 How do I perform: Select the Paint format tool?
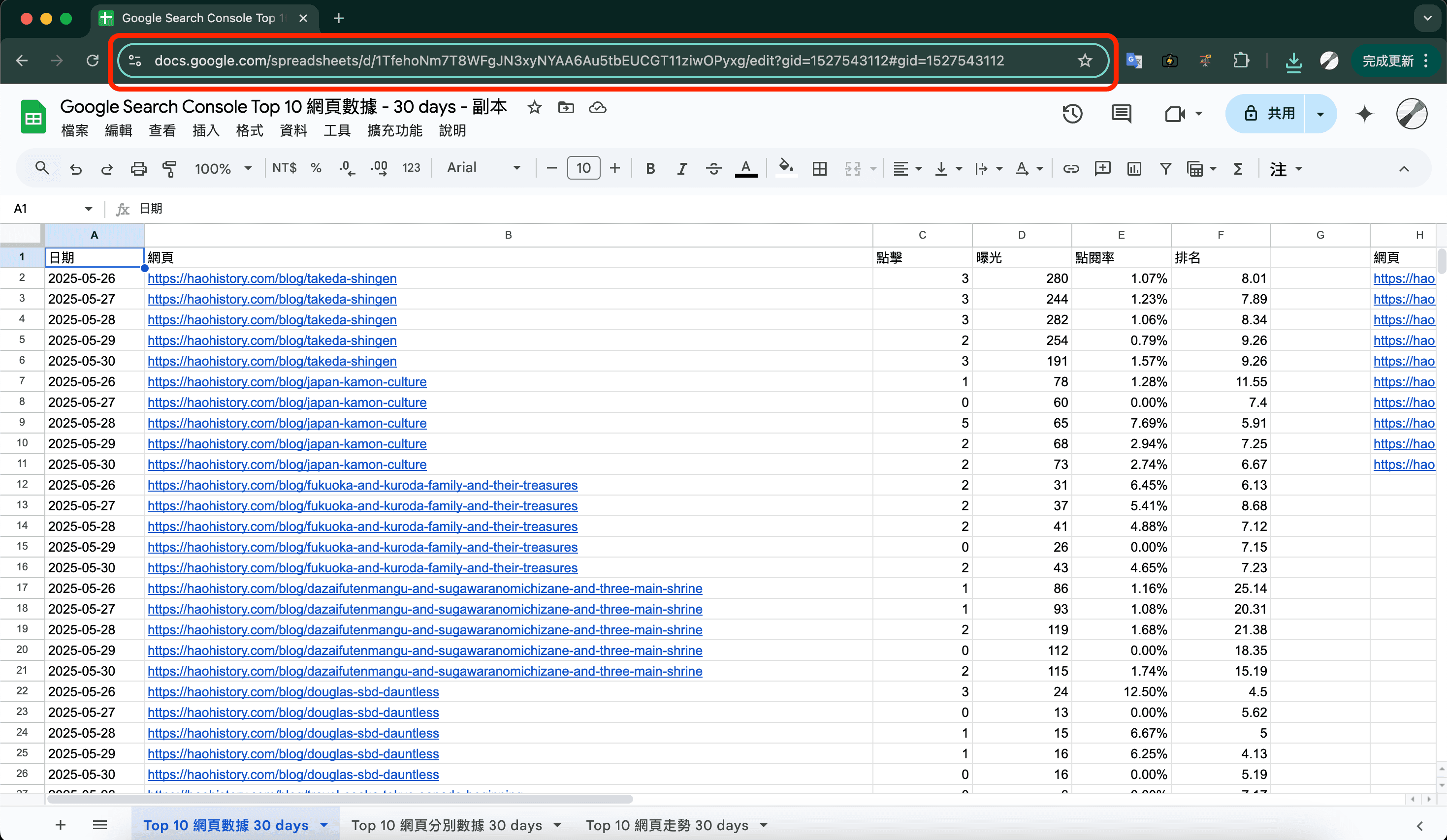(169, 167)
